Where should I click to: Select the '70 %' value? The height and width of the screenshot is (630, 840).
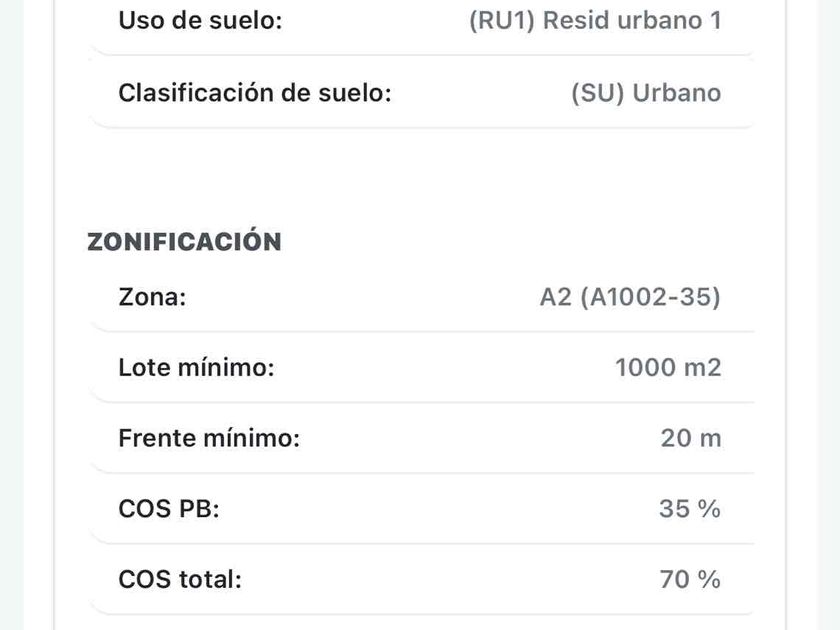click(x=689, y=579)
